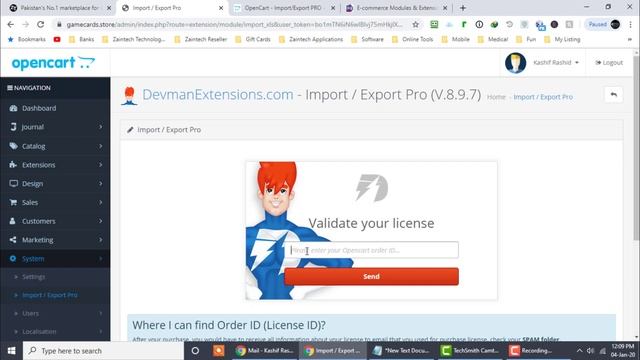The image size is (640, 360).
Task: Open Localisation submenu item
Action: pyautogui.click(x=39, y=332)
